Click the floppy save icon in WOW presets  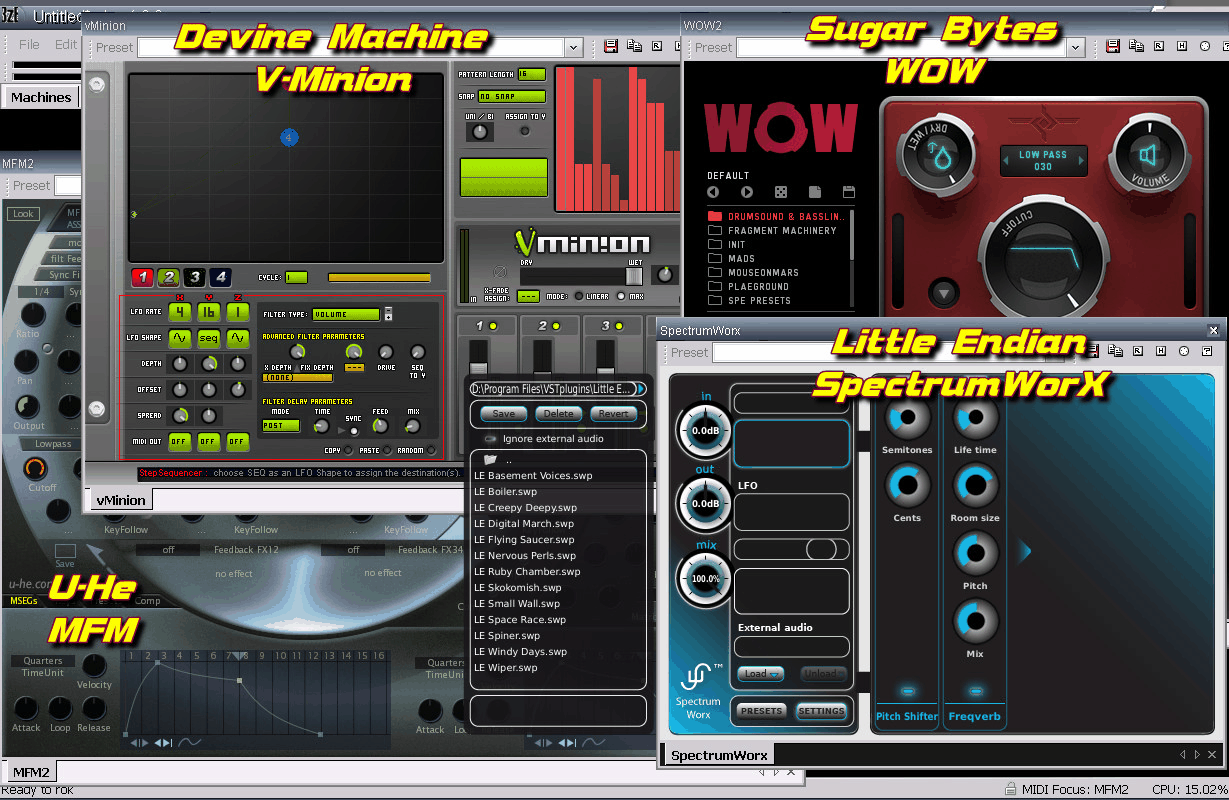[849, 192]
